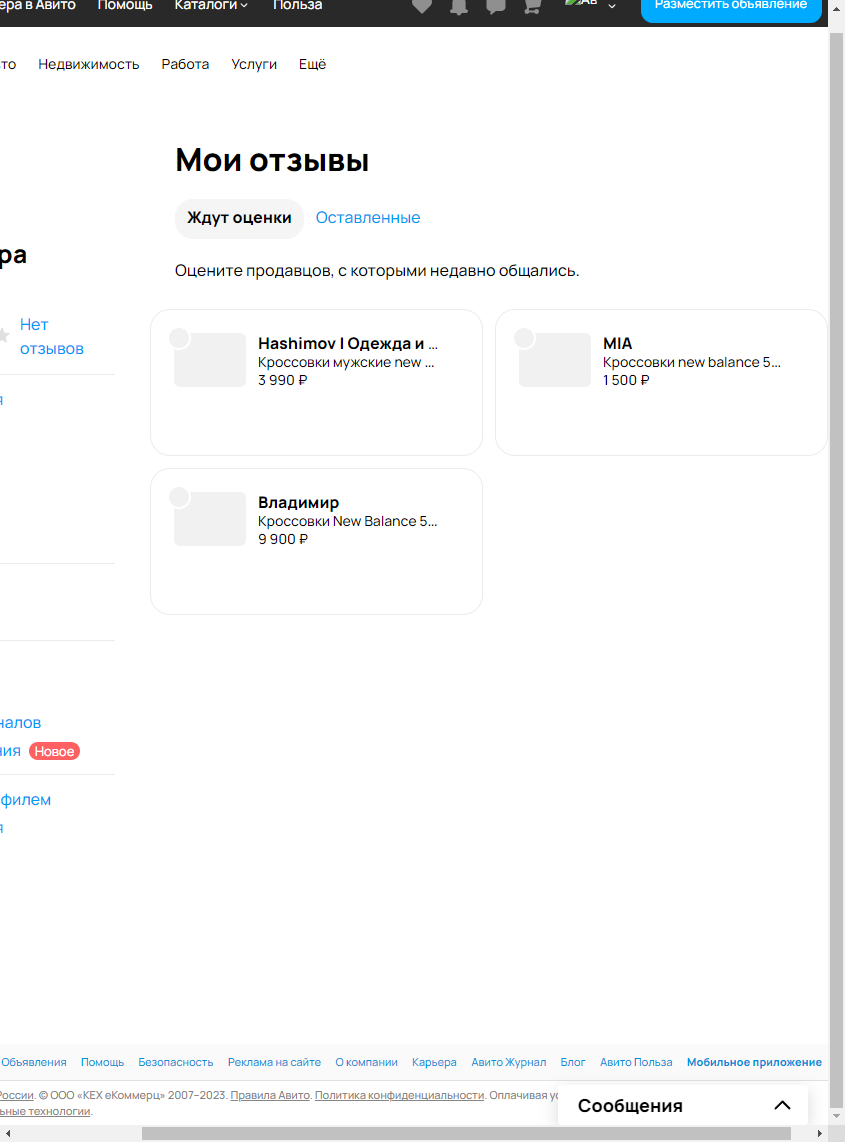This screenshot has height=1142, width=845.
Task: Click the 1 500 ₽ price
Action: (x=626, y=380)
